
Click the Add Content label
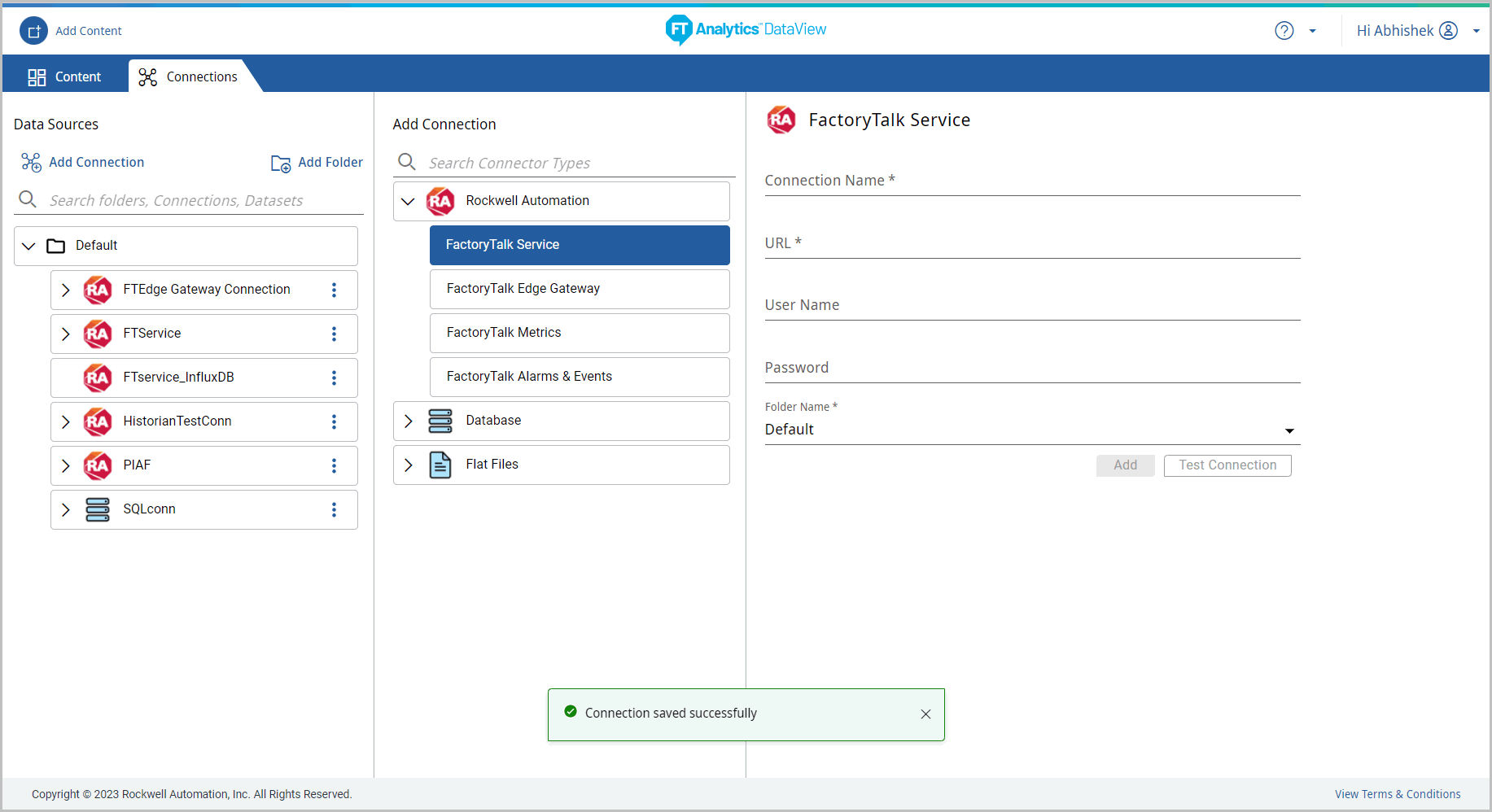point(89,31)
